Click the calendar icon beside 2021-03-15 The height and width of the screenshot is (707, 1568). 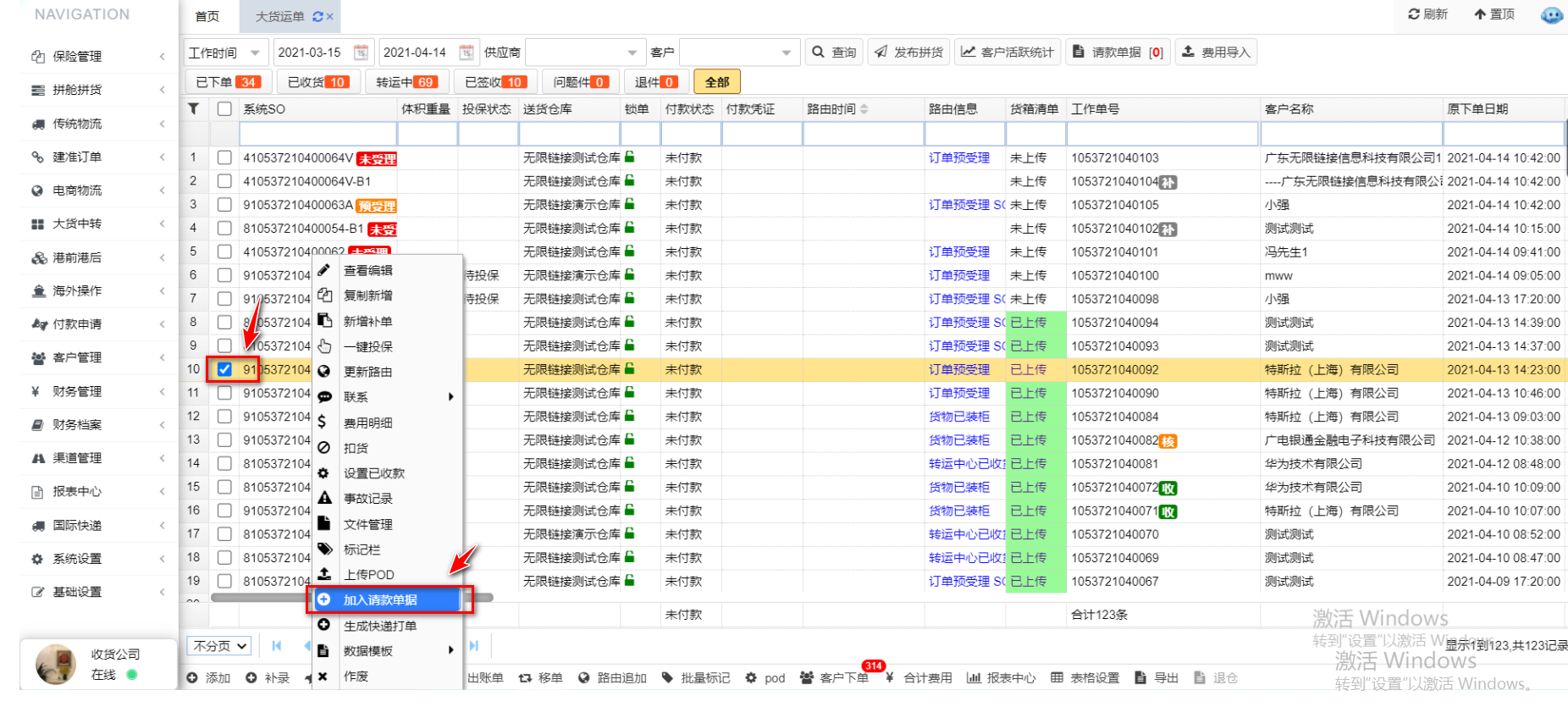tap(361, 52)
